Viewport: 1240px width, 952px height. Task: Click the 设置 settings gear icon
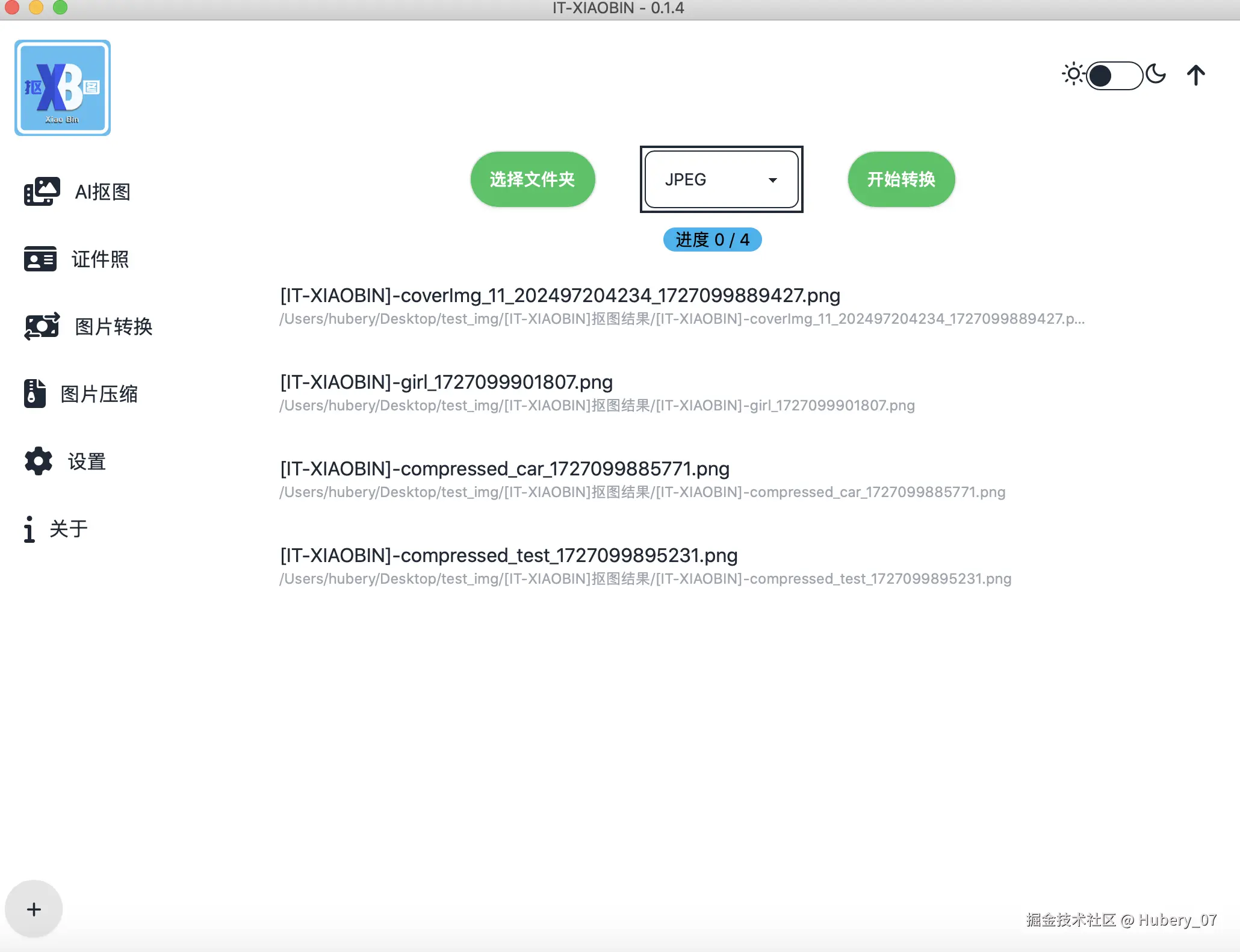[39, 462]
